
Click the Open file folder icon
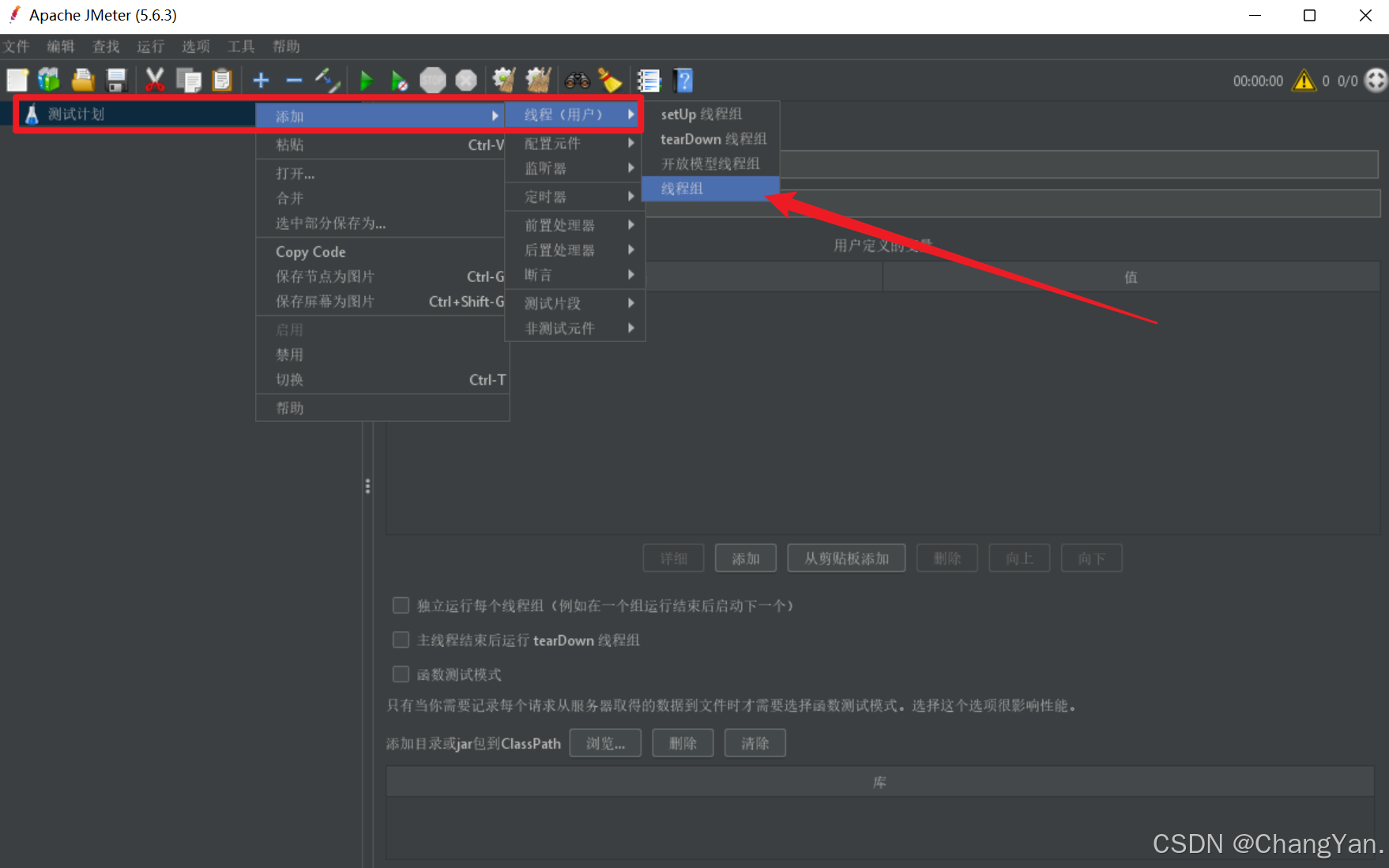83,80
